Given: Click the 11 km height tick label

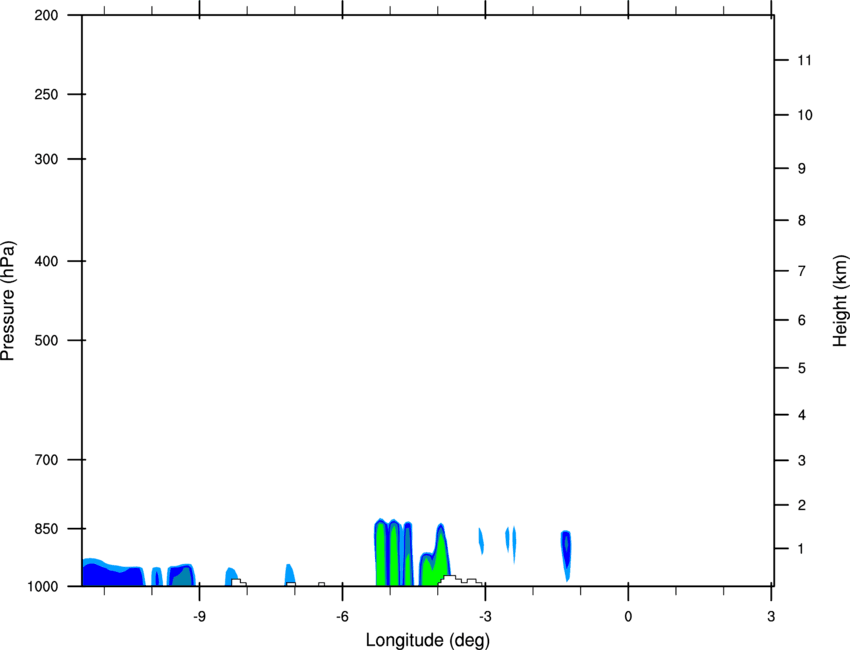Looking at the screenshot, I should pyautogui.click(x=805, y=61).
